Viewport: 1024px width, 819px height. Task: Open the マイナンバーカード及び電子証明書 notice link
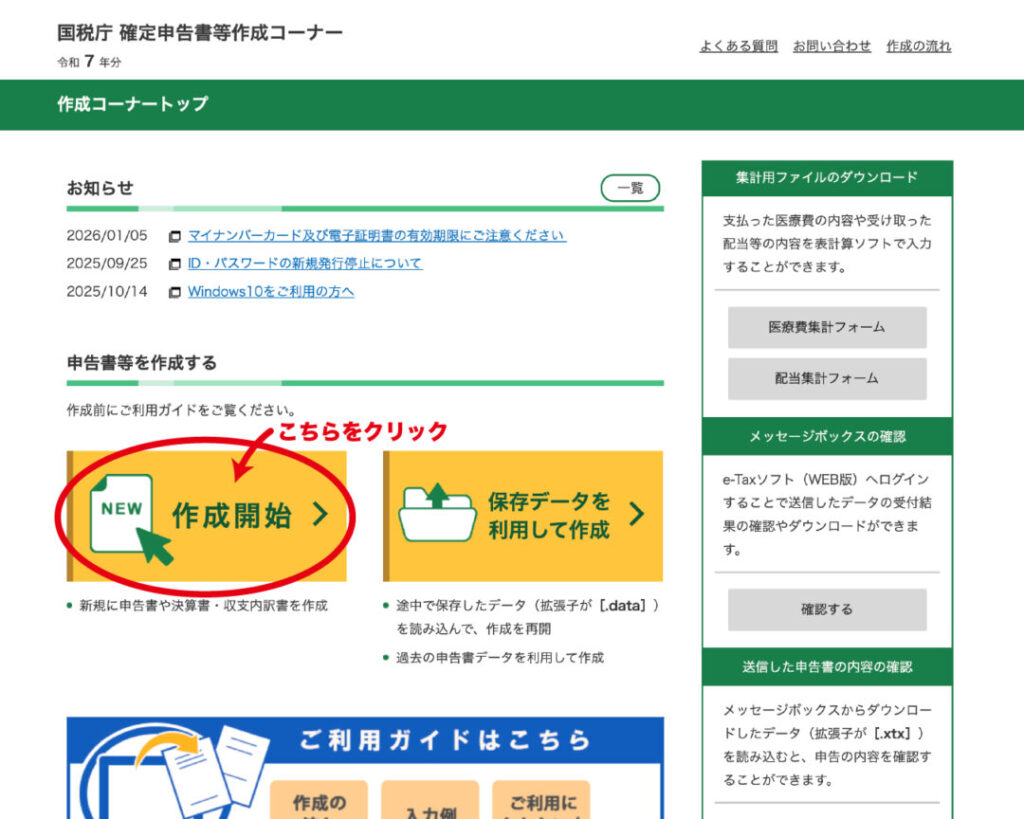(x=376, y=236)
